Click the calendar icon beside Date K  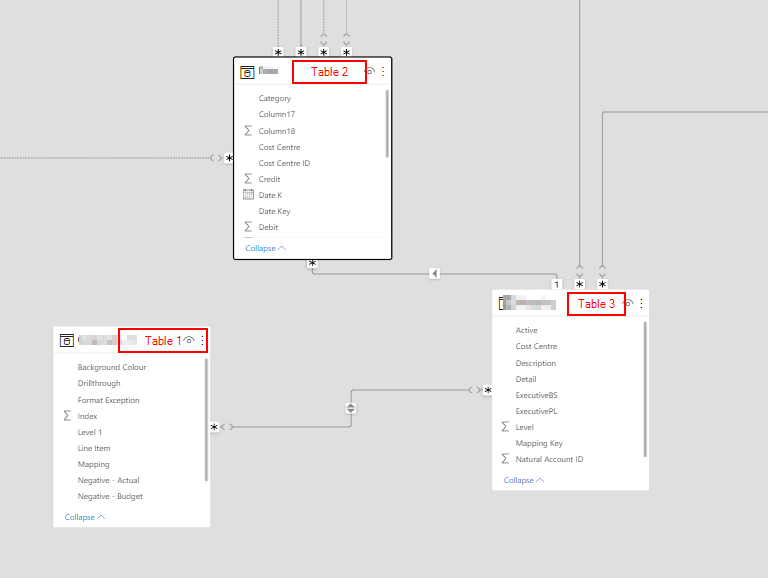point(248,194)
